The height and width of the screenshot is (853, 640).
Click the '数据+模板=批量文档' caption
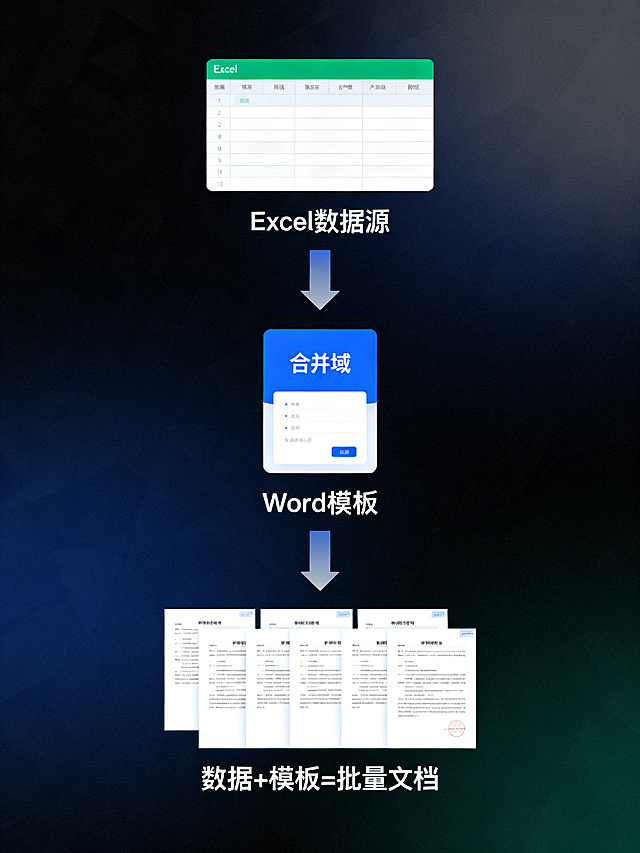pos(320,778)
